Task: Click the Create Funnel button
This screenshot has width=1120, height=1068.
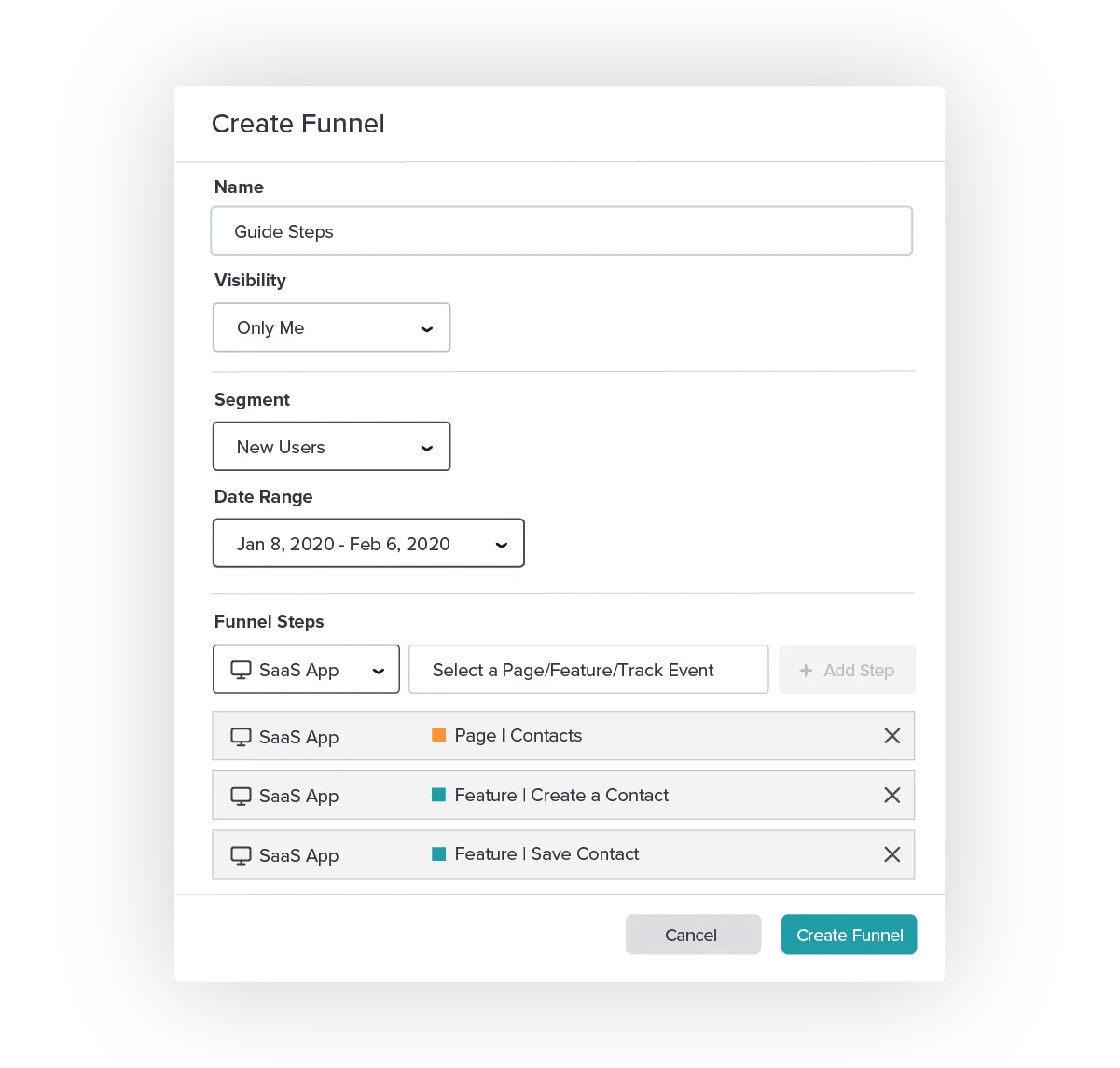Action: click(x=849, y=935)
